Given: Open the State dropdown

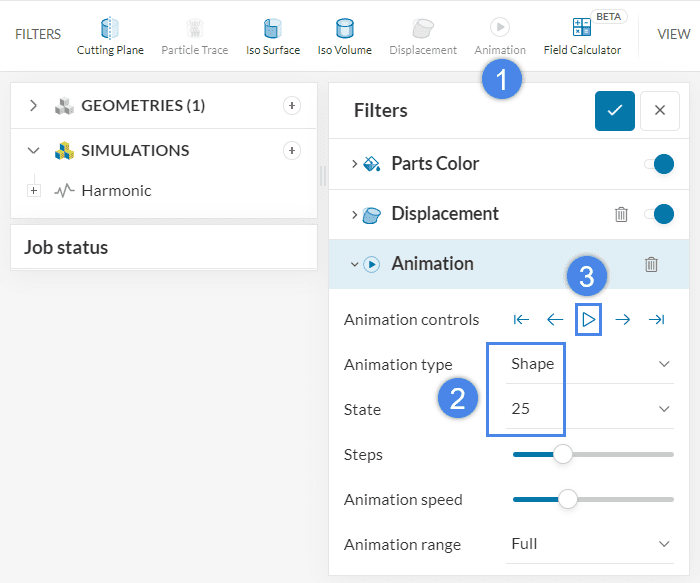Looking at the screenshot, I should pos(589,409).
